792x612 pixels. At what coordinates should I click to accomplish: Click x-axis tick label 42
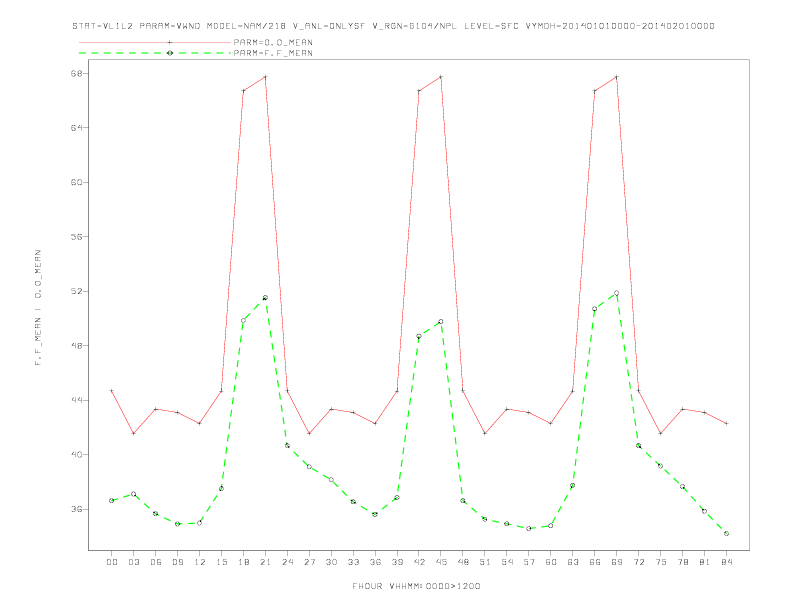click(419, 562)
